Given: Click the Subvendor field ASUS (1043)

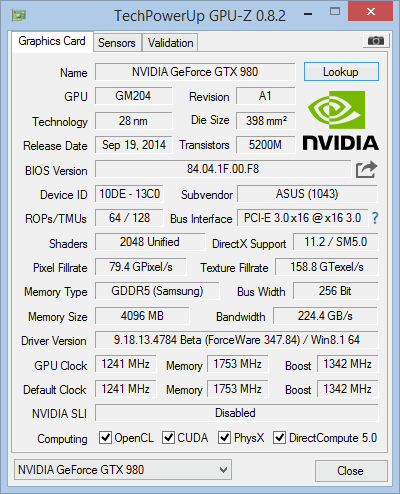Looking at the screenshot, I should pos(307,194).
